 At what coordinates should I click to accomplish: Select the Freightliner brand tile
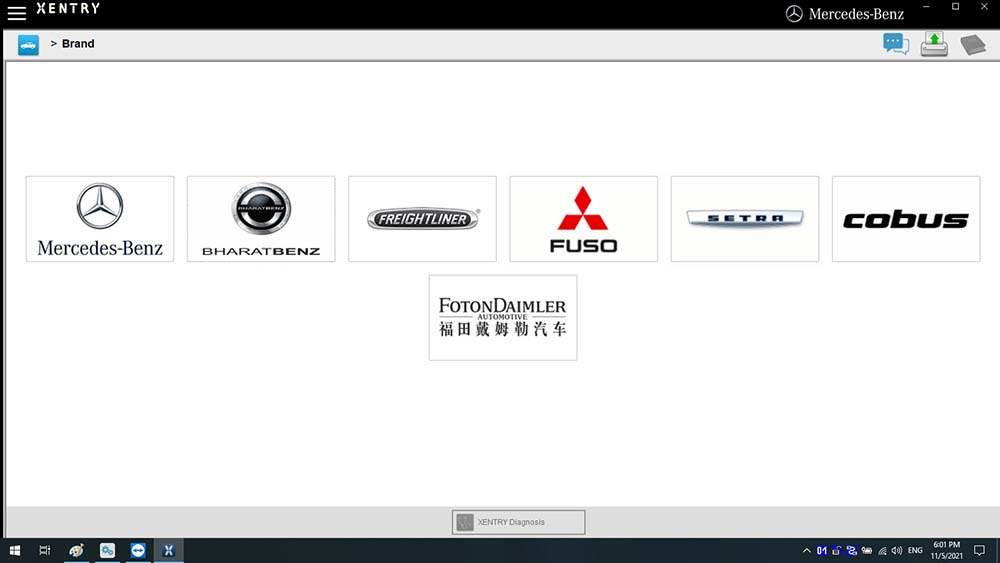[422, 219]
